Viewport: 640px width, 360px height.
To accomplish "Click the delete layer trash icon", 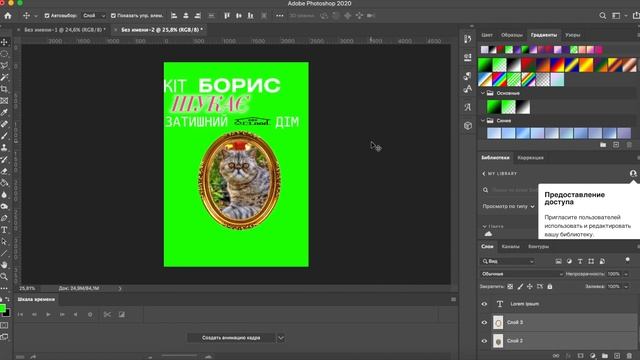I will [629, 356].
